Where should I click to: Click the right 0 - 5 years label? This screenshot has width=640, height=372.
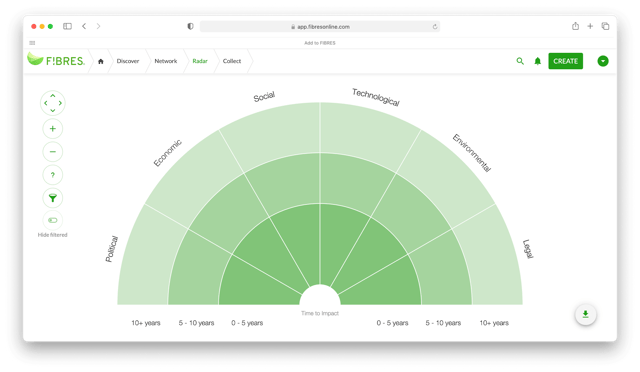point(392,323)
